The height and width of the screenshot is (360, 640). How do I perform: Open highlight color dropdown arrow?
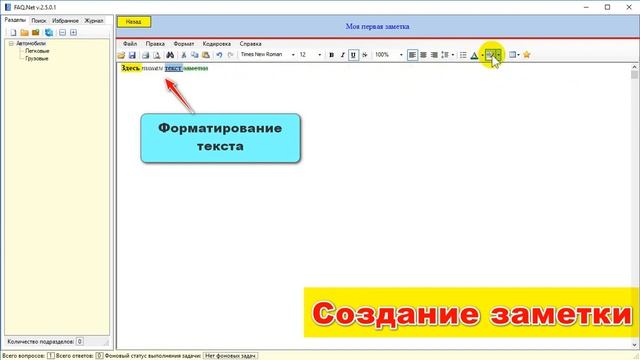coord(498,55)
